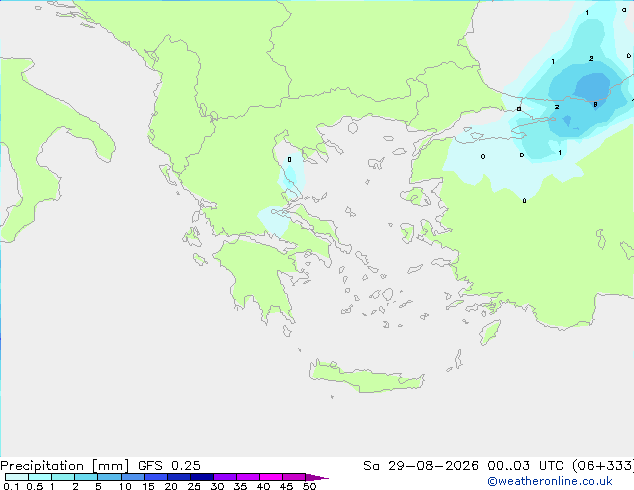Select the 2 mm legend color swatch
This screenshot has height=490, width=634.
pos(86,477)
